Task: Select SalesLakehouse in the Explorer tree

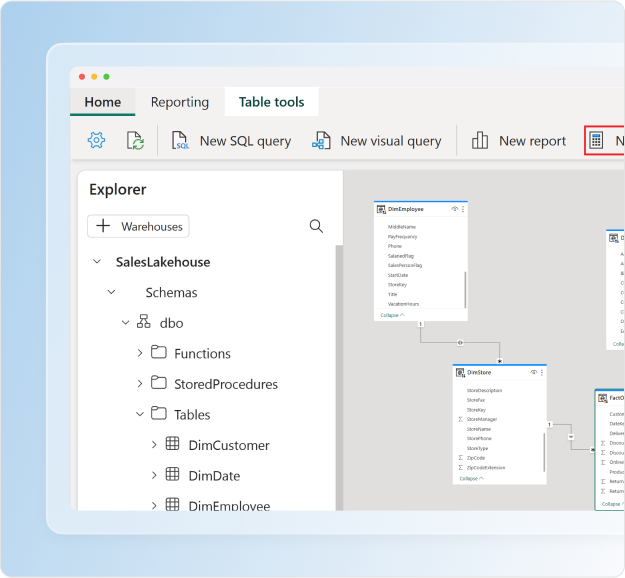Action: pos(163,262)
